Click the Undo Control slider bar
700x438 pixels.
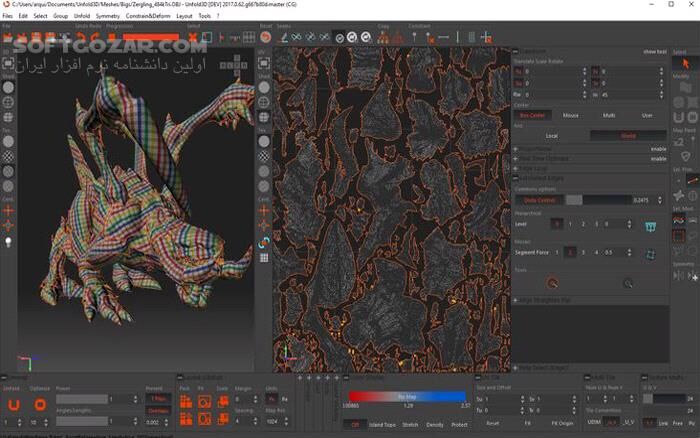pyautogui.click(x=600, y=200)
